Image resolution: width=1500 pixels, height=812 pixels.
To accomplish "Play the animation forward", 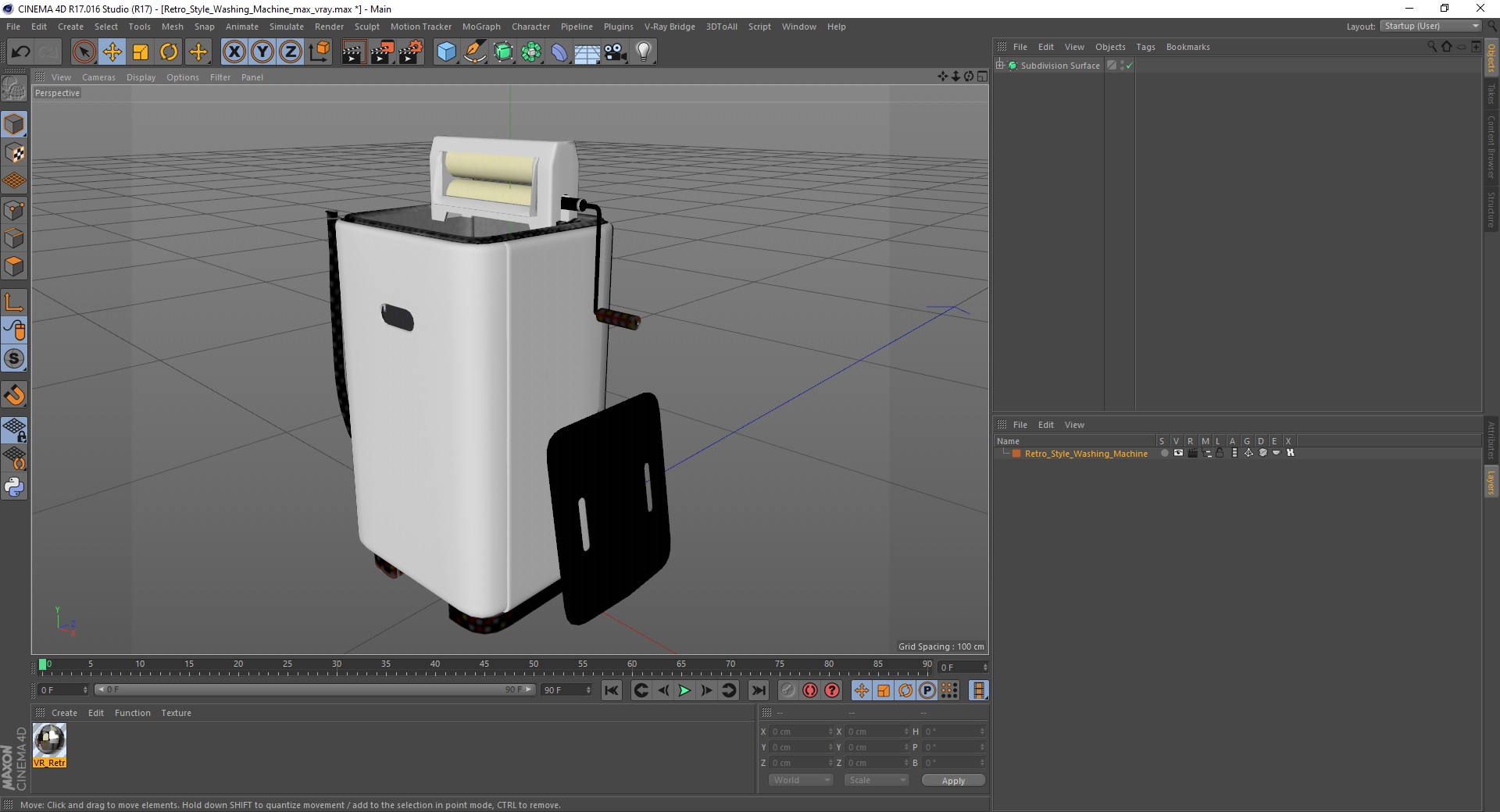I will [684, 690].
